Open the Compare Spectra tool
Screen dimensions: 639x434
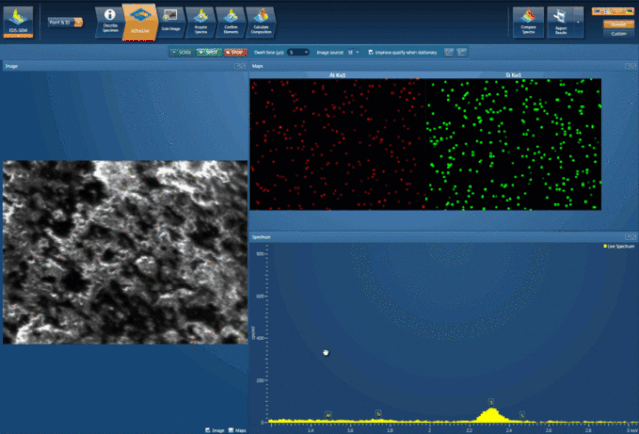[x=528, y=22]
